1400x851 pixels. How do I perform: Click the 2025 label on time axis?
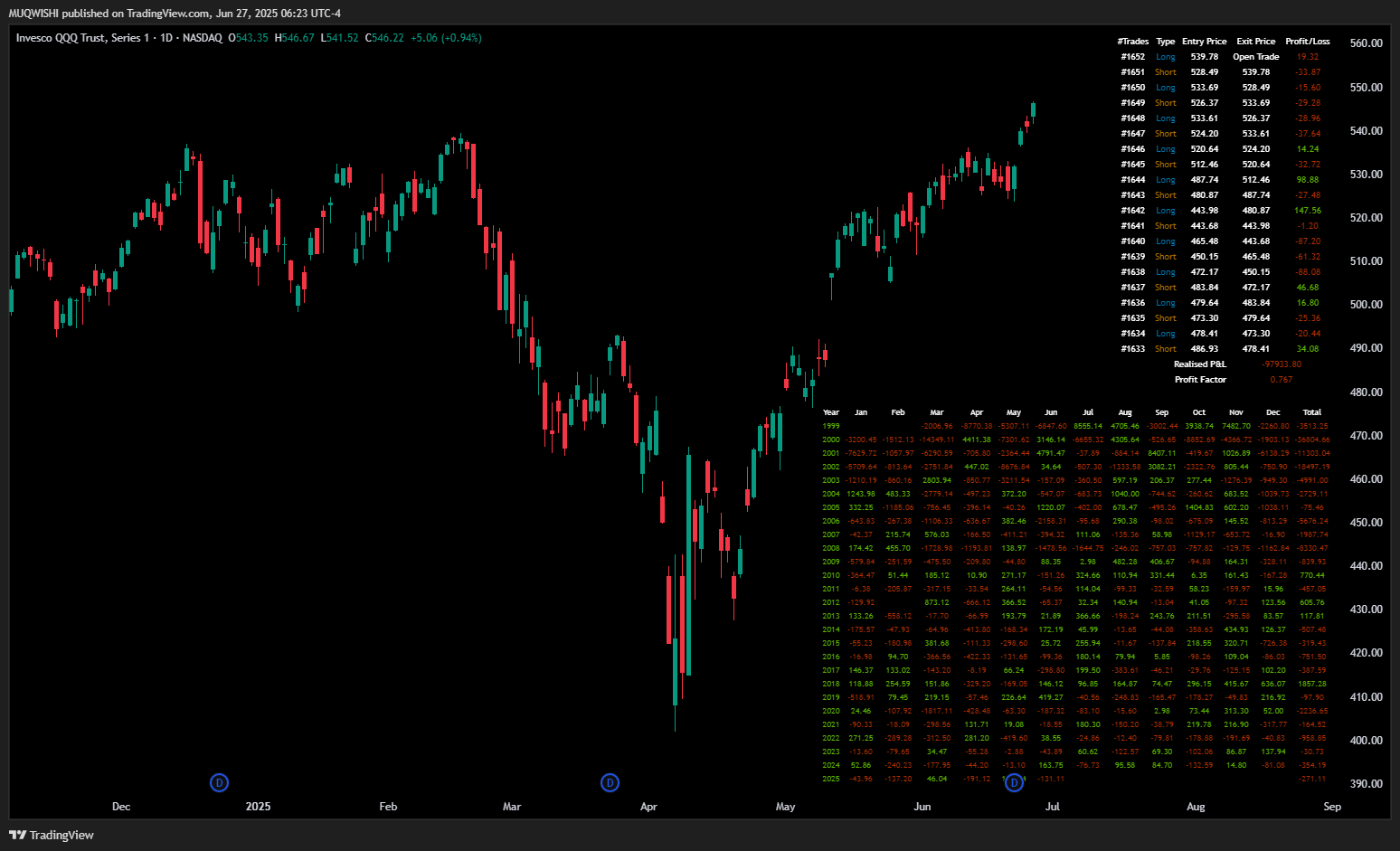click(x=258, y=807)
